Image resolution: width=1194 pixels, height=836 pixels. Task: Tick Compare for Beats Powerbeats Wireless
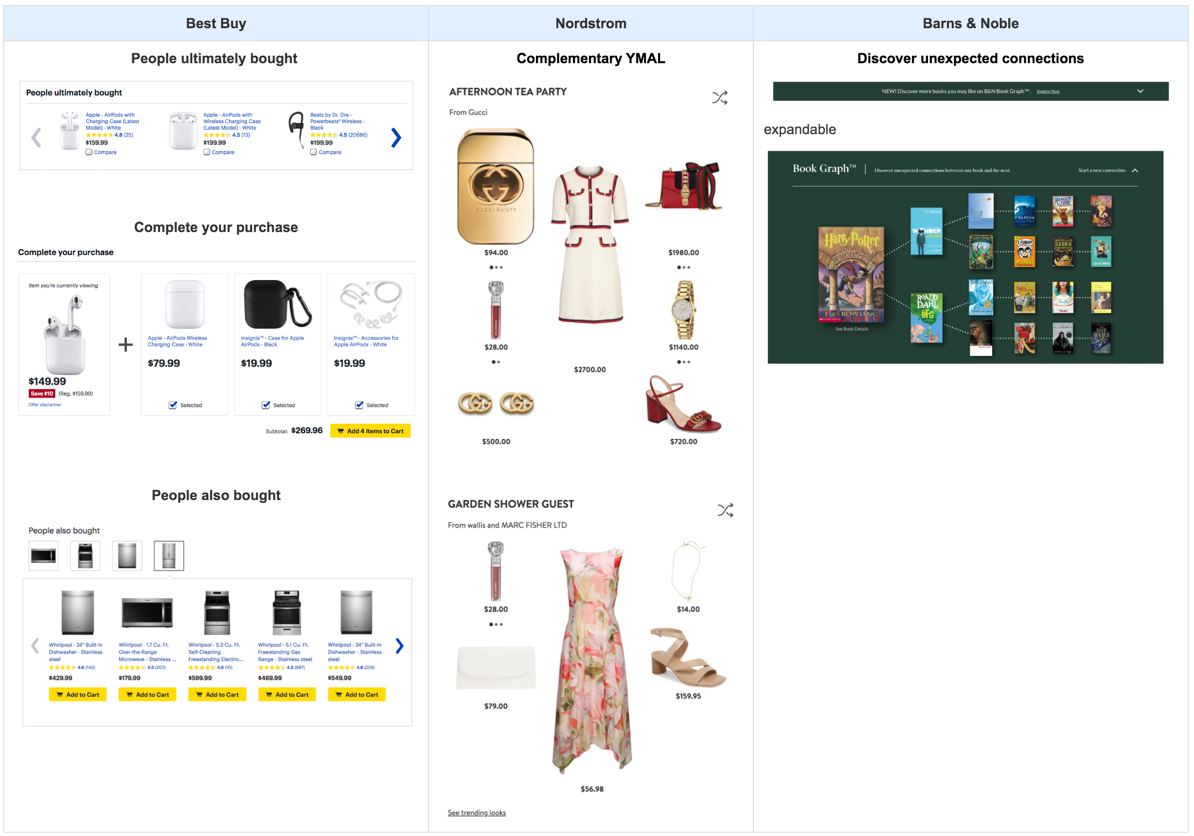(314, 152)
